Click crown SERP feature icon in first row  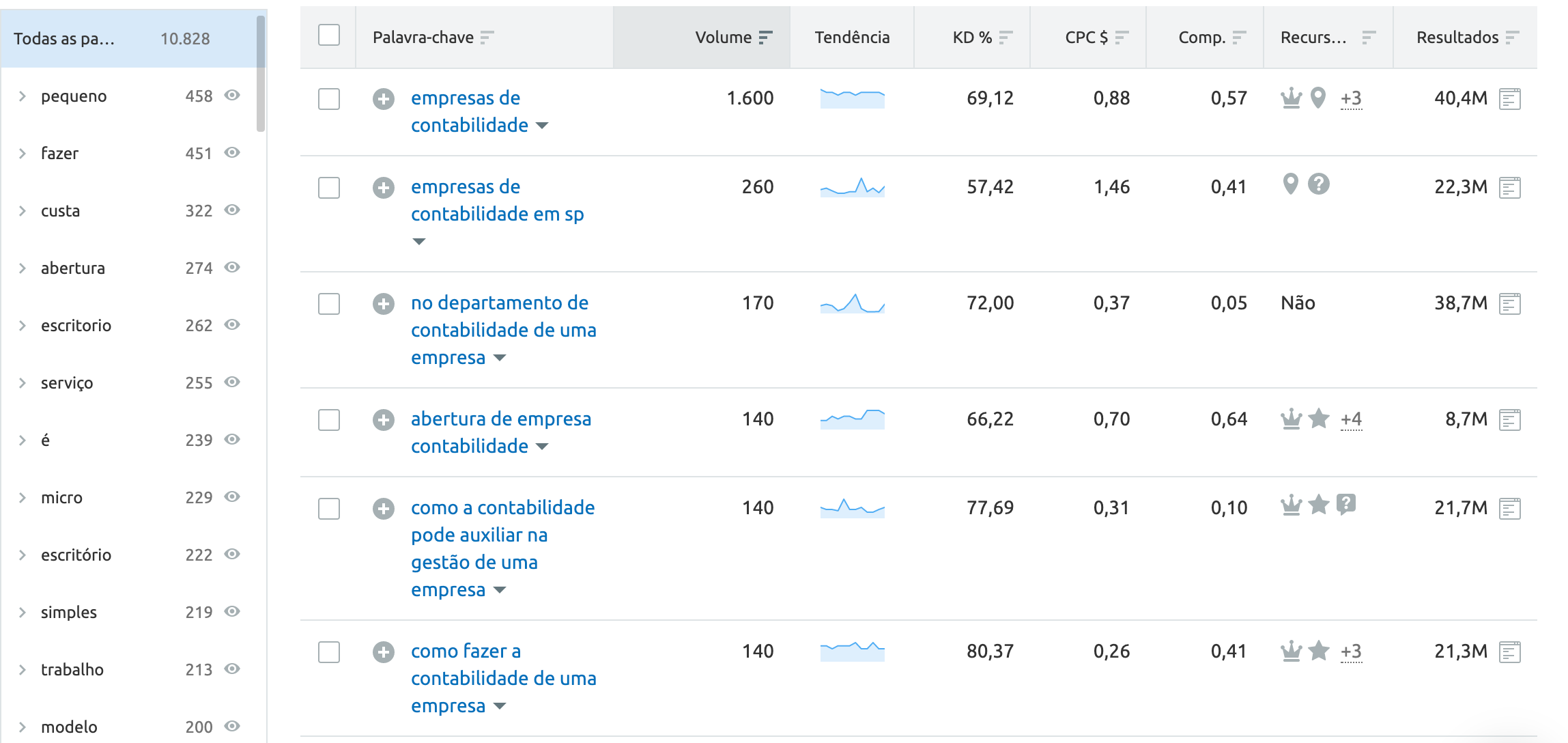[x=1291, y=98]
